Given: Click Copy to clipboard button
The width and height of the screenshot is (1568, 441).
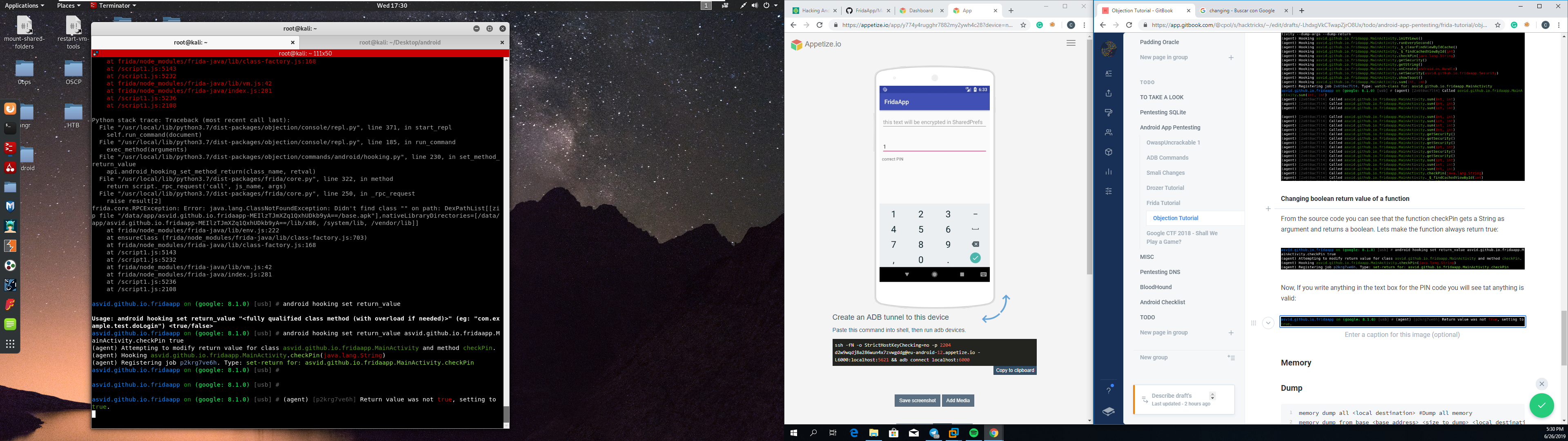Looking at the screenshot, I should 1015,370.
